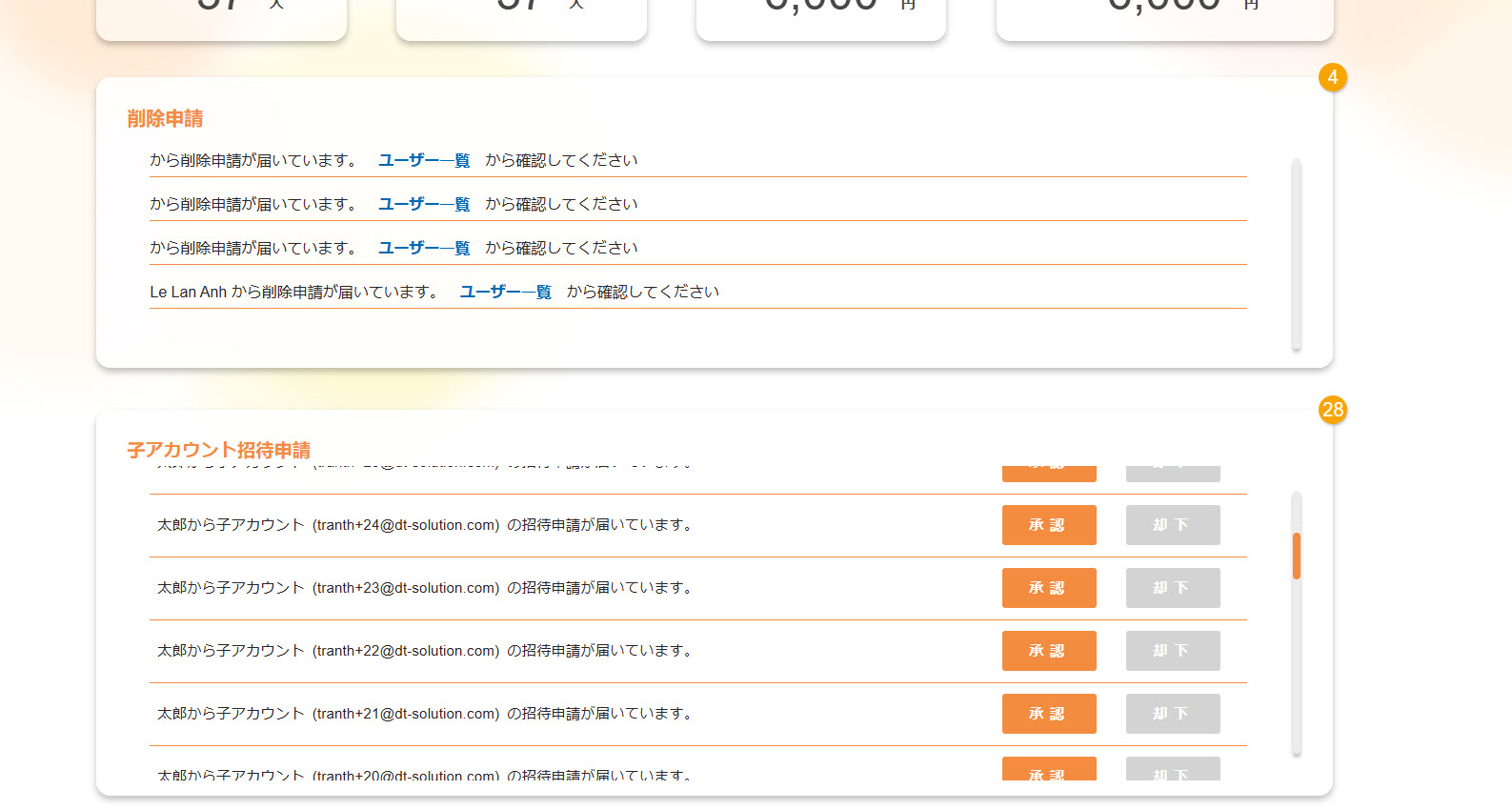Reject (却下) the tranth+24 invitation request
The image size is (1512, 810).
pos(1172,525)
